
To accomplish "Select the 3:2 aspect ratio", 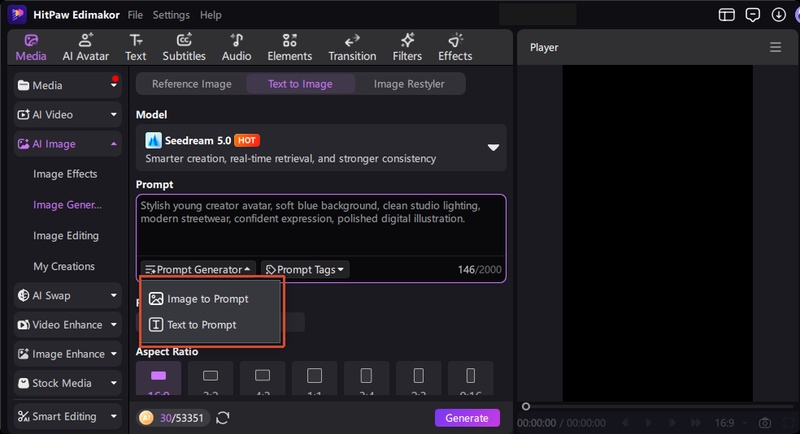I will pos(211,378).
